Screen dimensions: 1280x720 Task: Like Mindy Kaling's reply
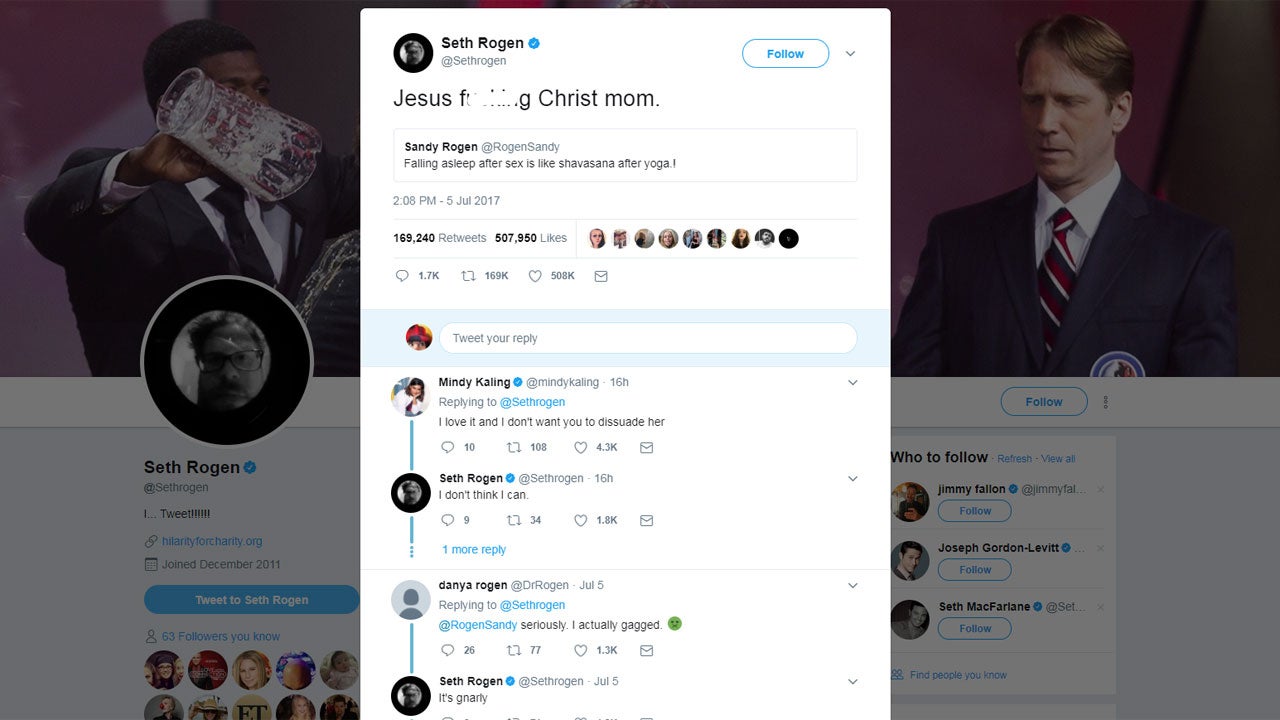(581, 448)
